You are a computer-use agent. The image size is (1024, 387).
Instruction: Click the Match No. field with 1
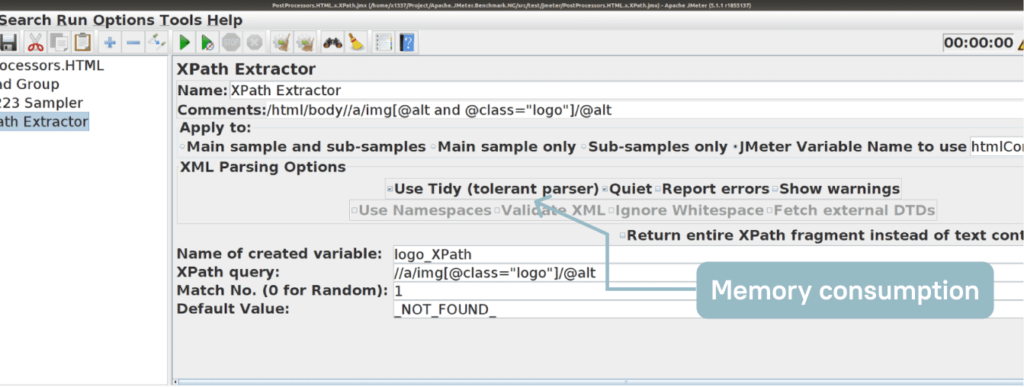click(x=708, y=290)
